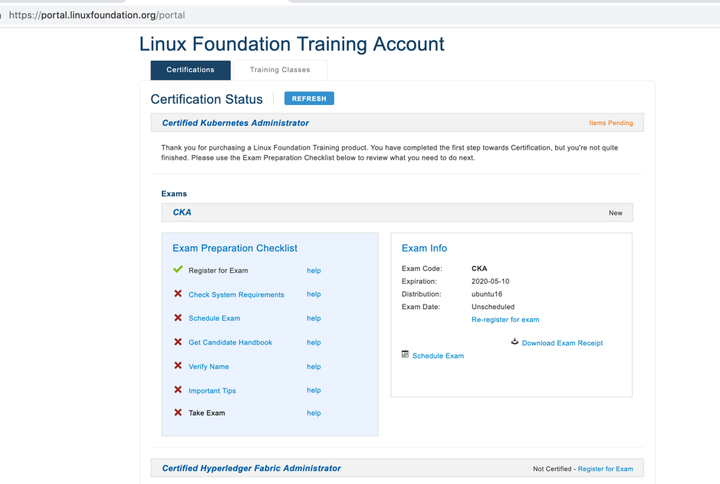
Task: Expand Certified Hyperledger Fabric Administrator section
Action: click(251, 468)
